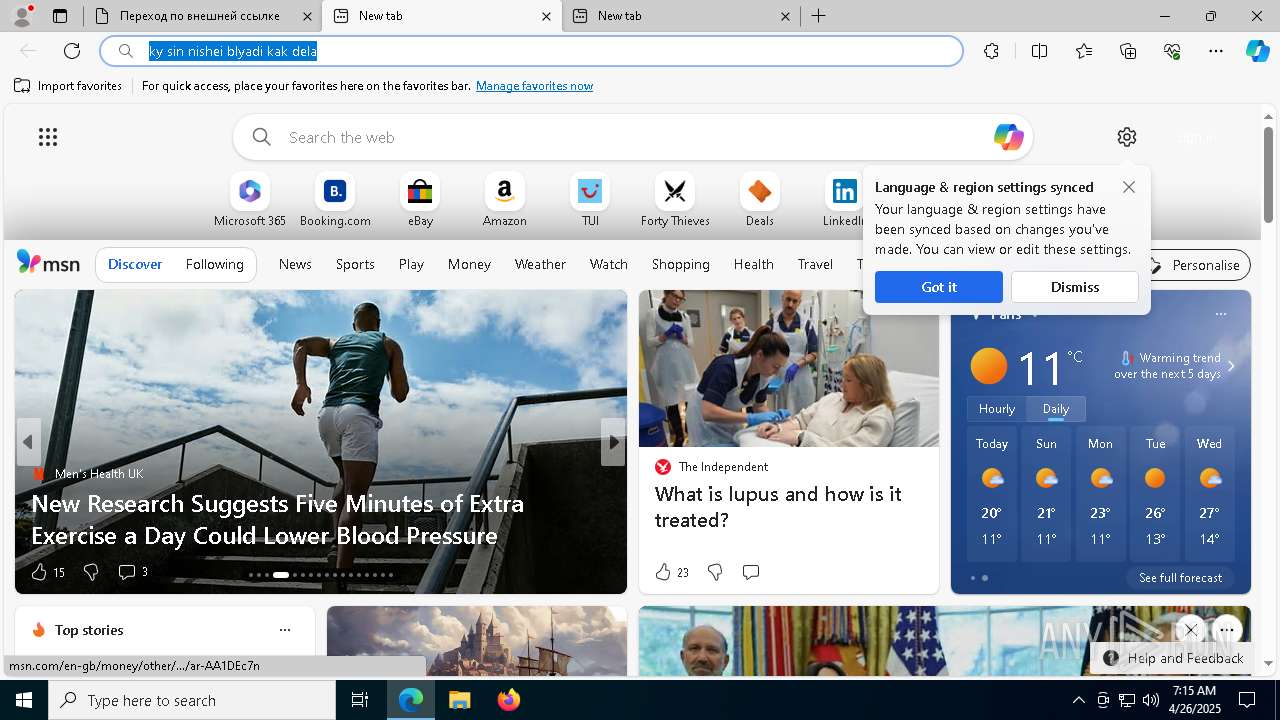Viewport: 1280px width, 720px height.
Task: Open the tab actions menu icon
Action: 60,16
